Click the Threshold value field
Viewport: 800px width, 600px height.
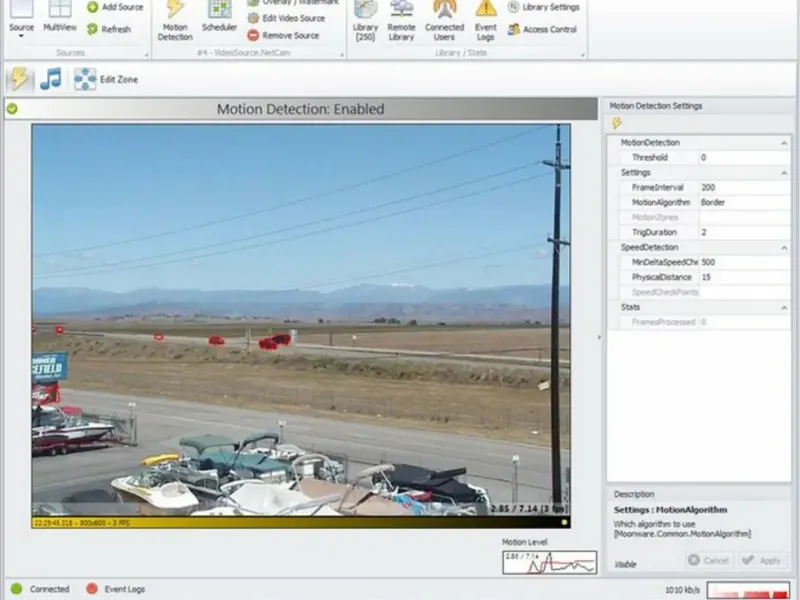click(x=744, y=158)
